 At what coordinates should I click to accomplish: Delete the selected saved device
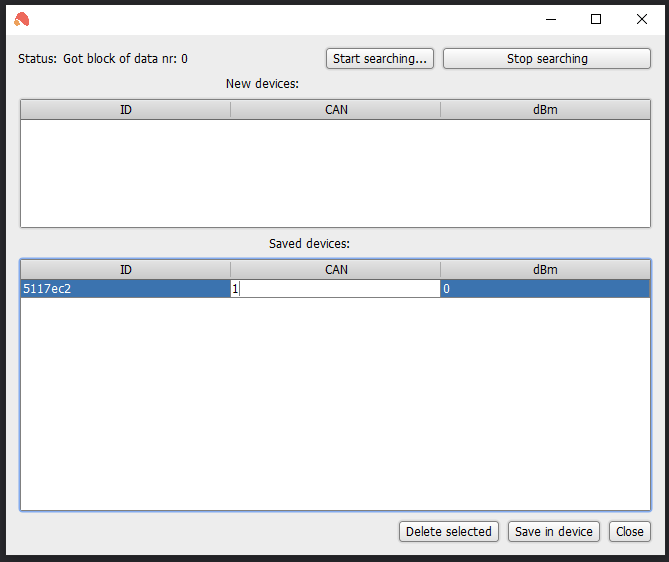click(449, 531)
